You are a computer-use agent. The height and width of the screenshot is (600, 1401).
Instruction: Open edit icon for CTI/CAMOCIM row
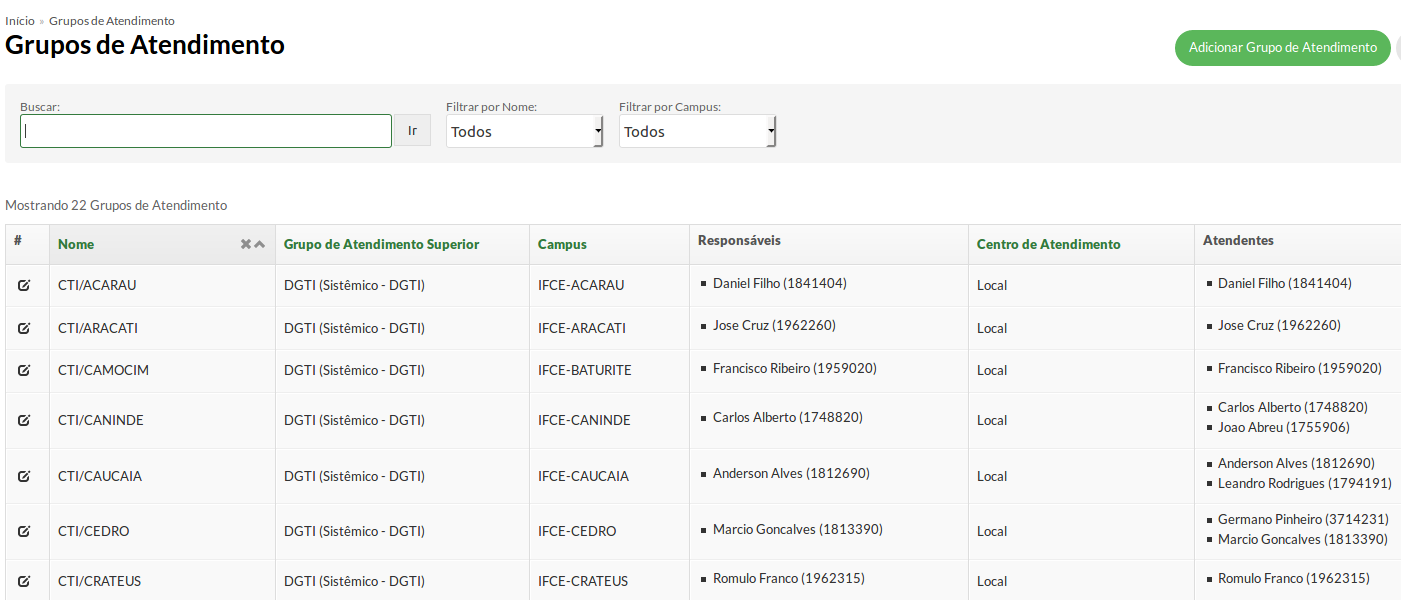(24, 370)
